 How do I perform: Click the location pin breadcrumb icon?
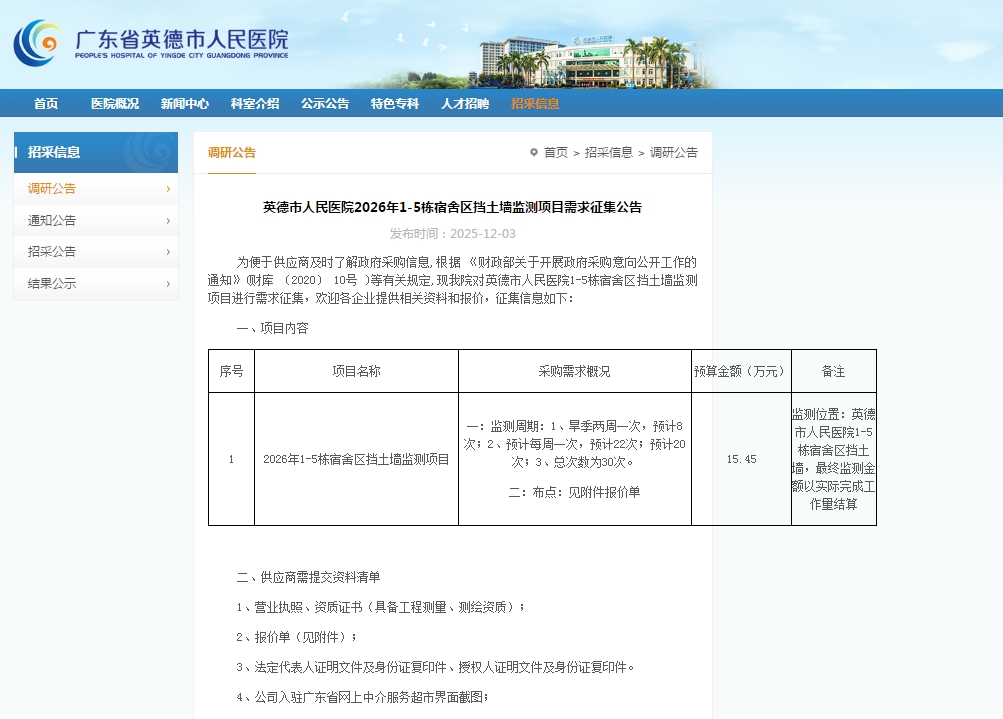pos(533,153)
